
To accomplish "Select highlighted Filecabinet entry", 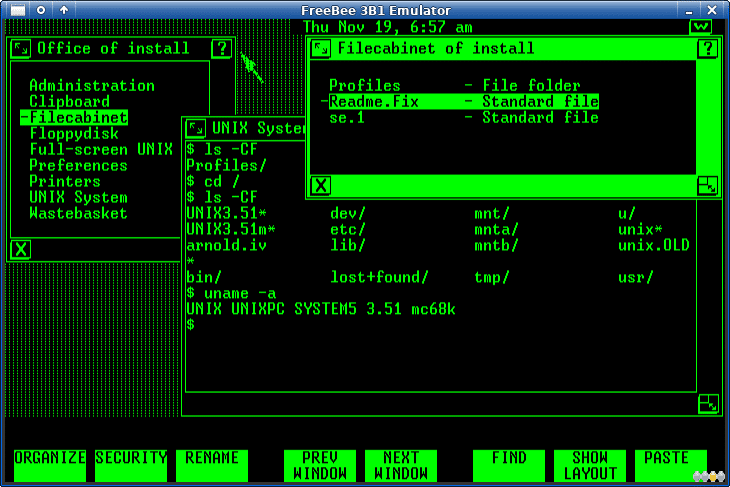I will 74,117.
